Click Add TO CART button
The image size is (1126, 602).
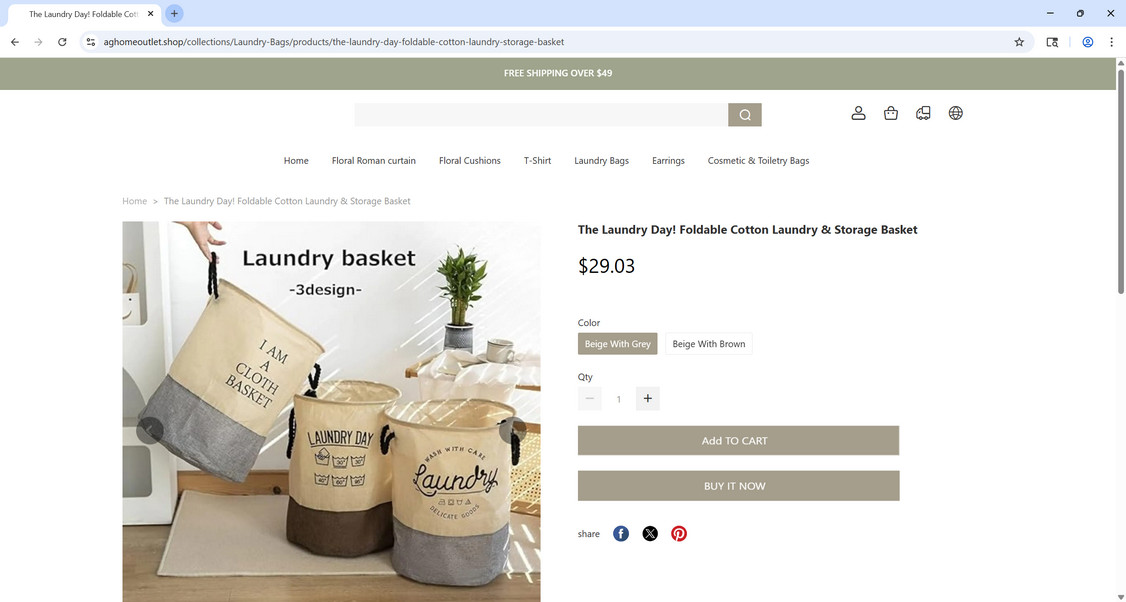(x=738, y=440)
